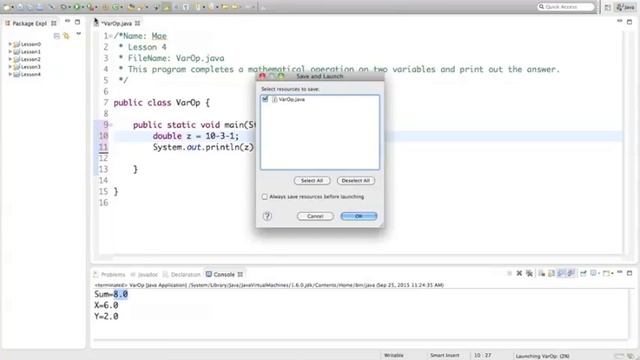Viewport: 640px width, 360px height.
Task: Click Remove All Terminated Launches icon
Action: coord(529,273)
